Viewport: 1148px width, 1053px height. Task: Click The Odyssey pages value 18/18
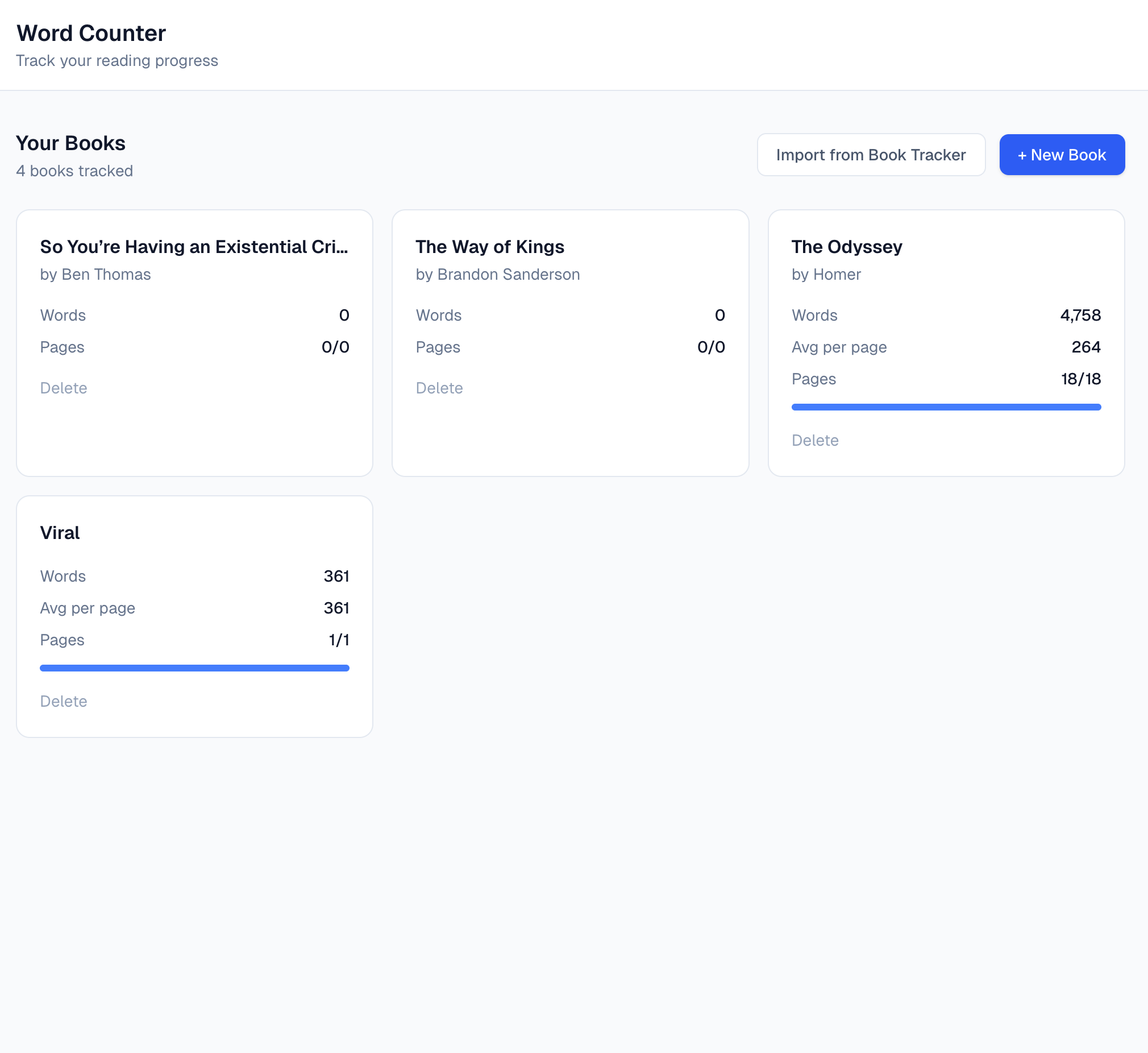click(x=1080, y=379)
